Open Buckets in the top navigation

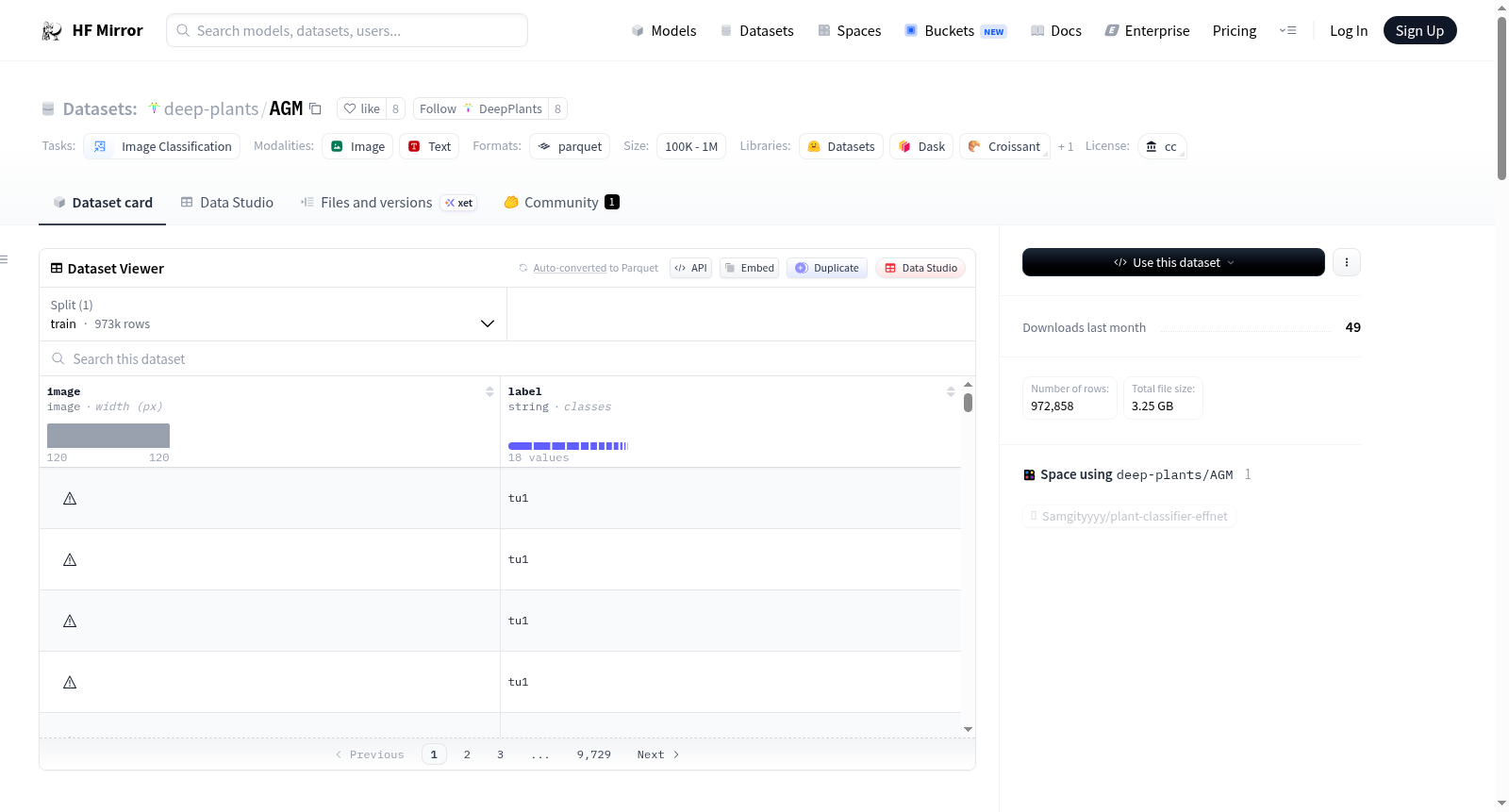pyautogui.click(x=955, y=30)
